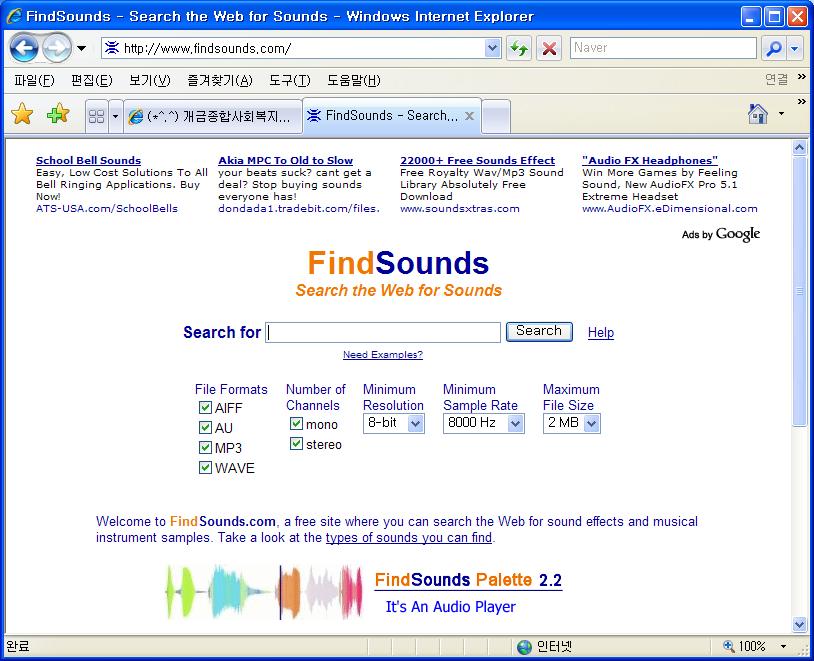Click the 100% zoom level magnifier icon
This screenshot has height=661, width=814.
[x=729, y=646]
